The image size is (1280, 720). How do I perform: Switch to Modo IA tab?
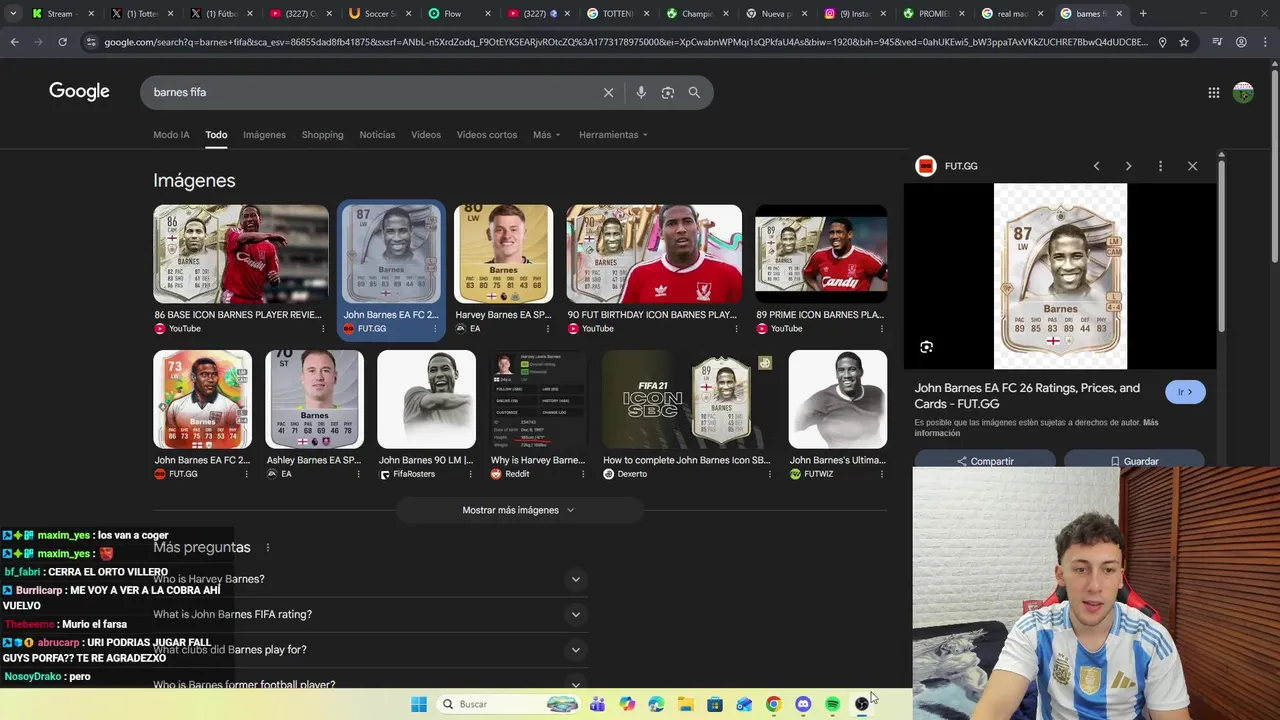[x=171, y=135]
